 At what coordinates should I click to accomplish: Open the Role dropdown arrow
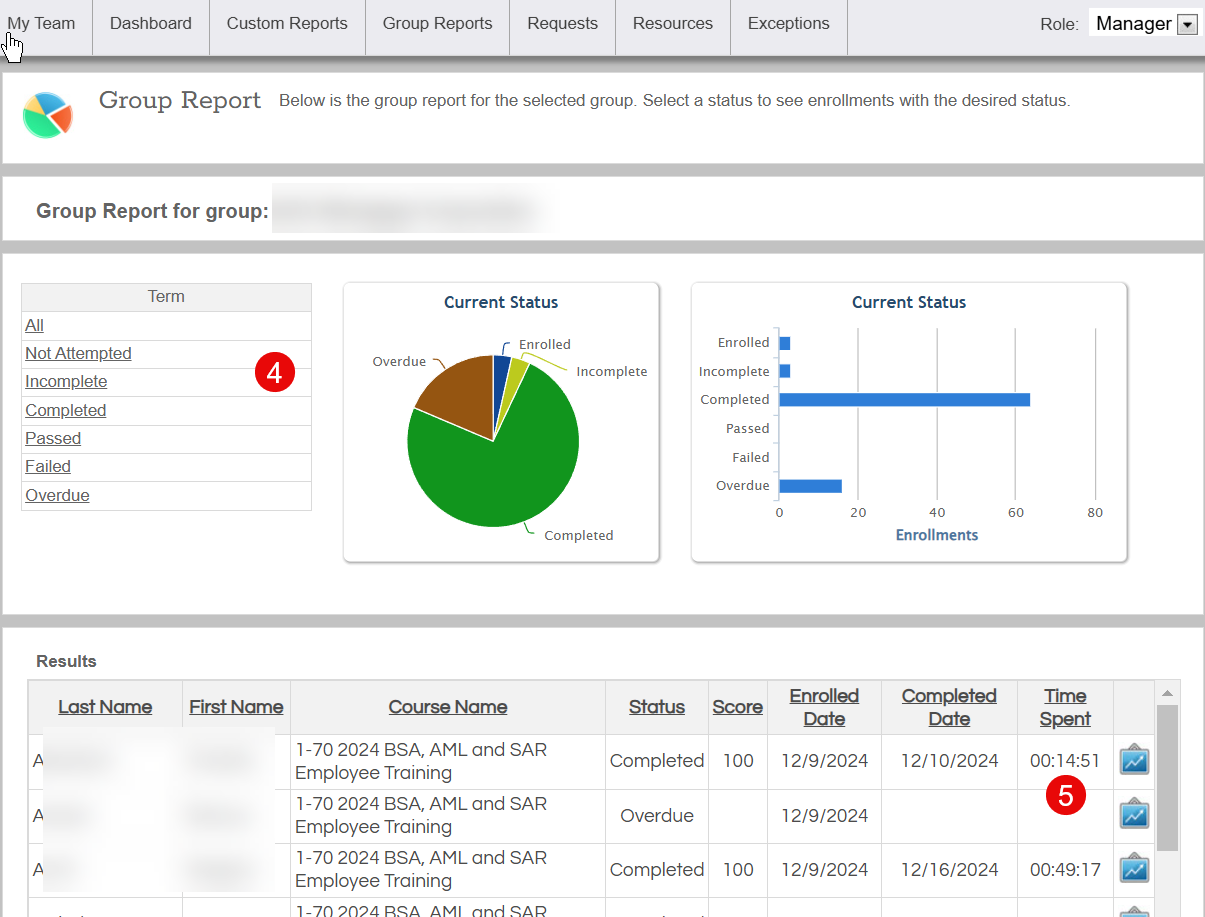point(1187,25)
